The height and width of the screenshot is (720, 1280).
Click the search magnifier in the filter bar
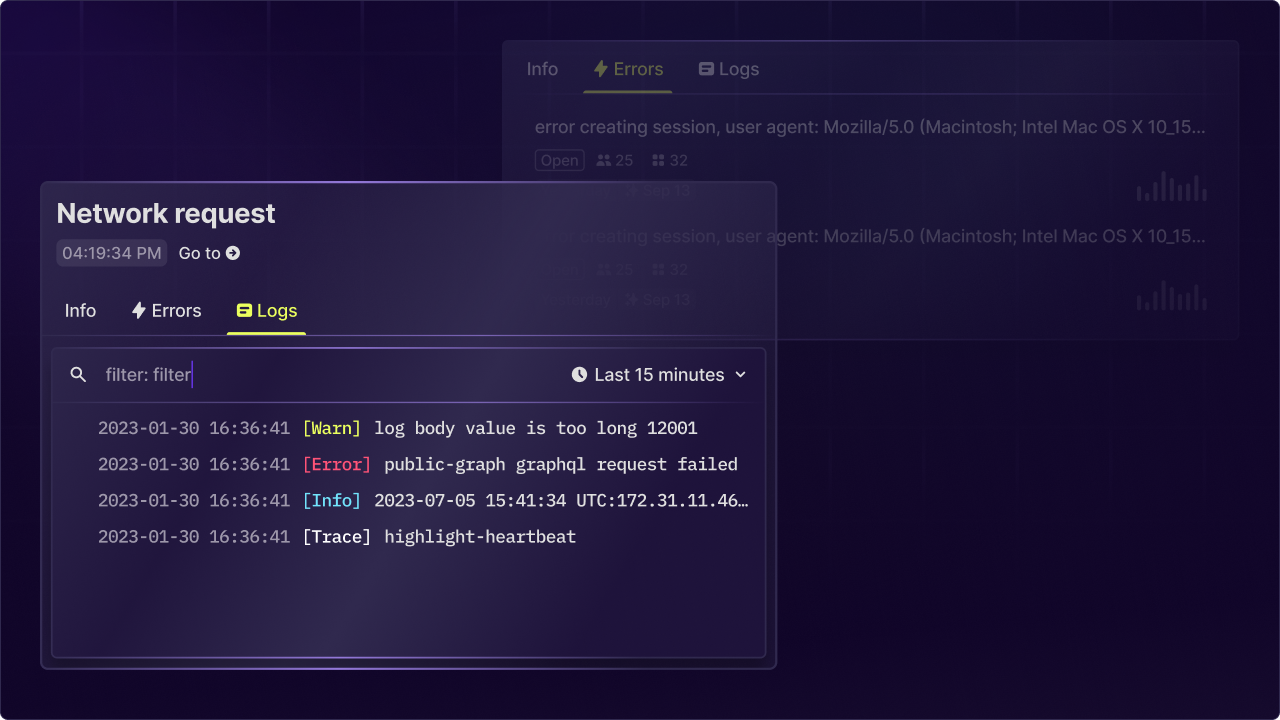point(78,374)
